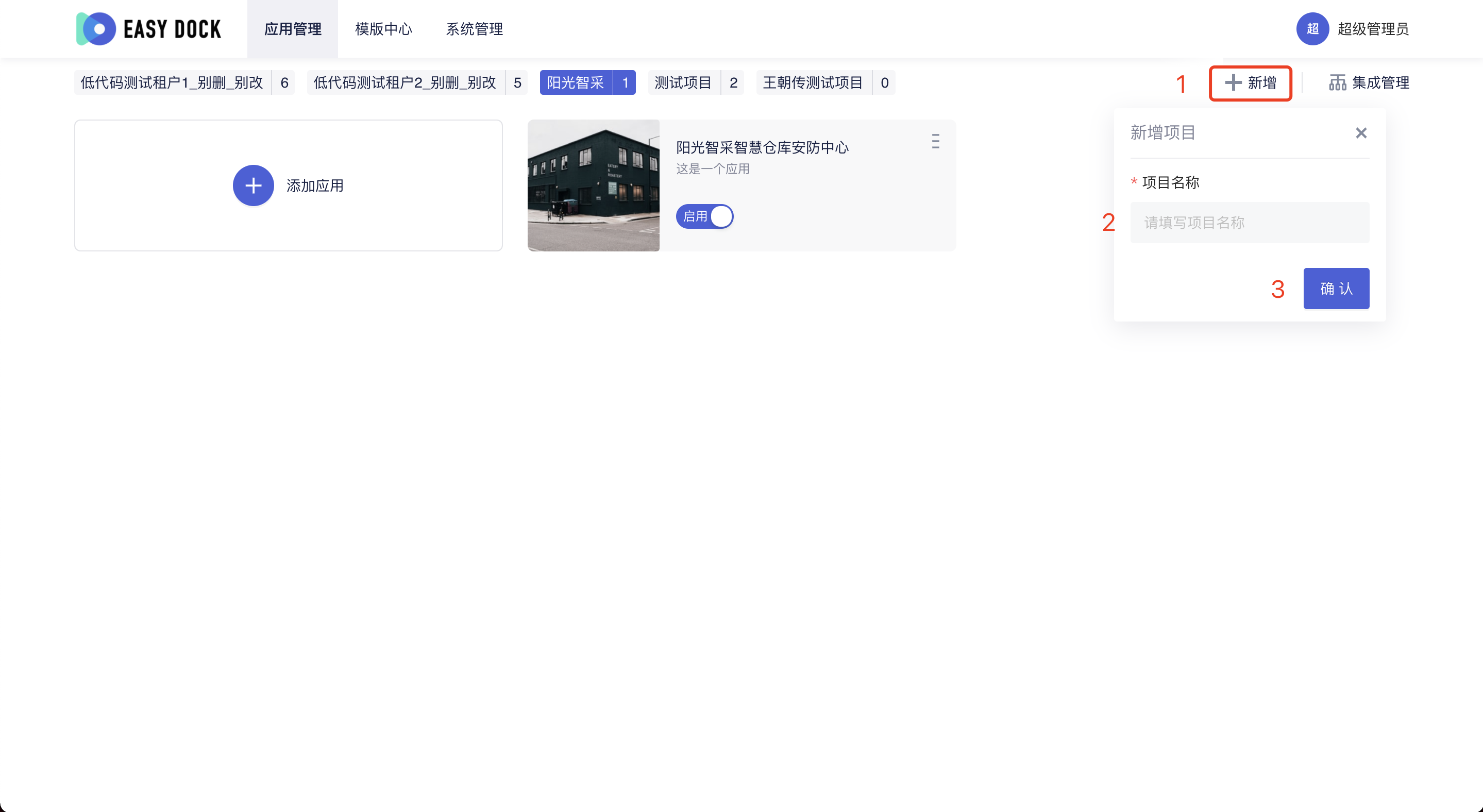The width and height of the screenshot is (1483, 812).
Task: Select project 低代码测试租户2_别删_别改
Action: coord(404,83)
